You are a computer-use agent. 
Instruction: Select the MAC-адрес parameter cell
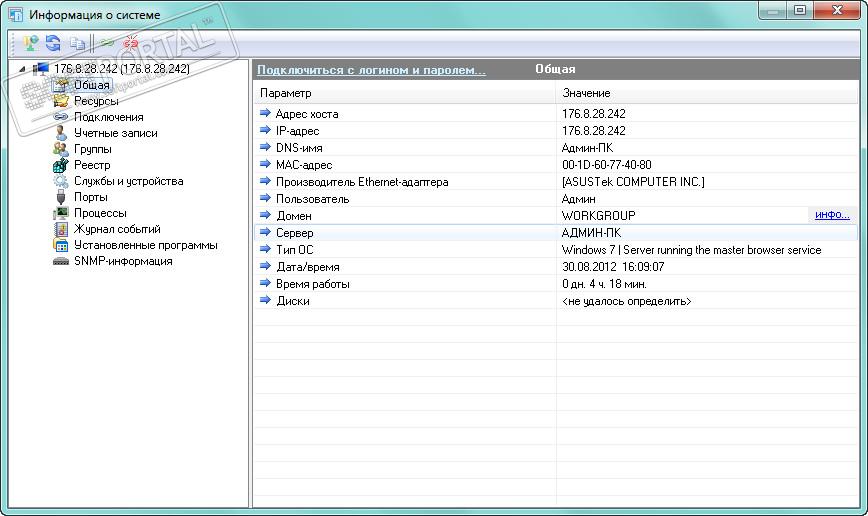405,165
